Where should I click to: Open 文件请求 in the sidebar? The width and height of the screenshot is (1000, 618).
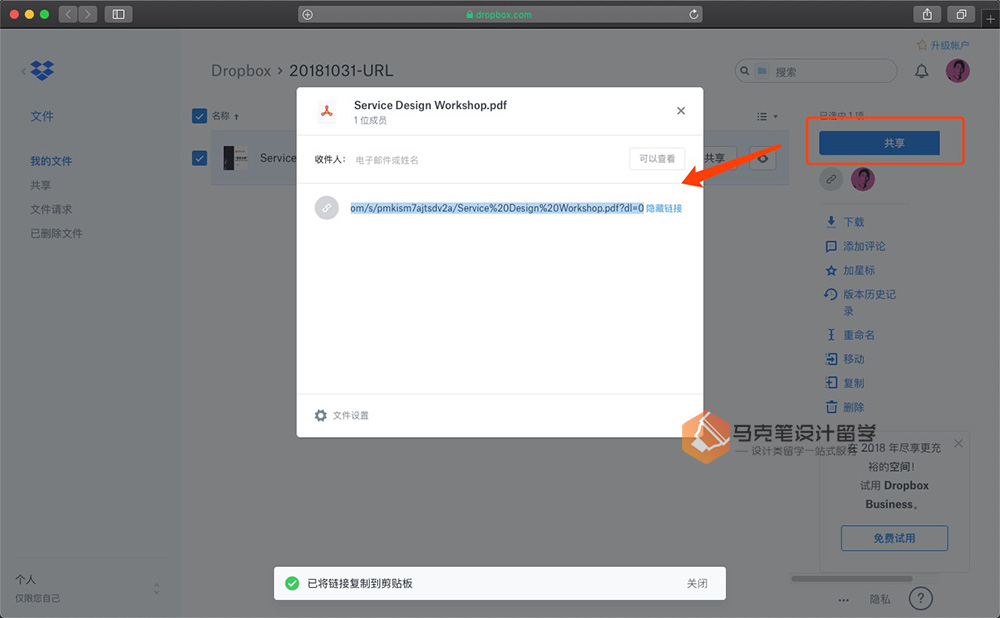pyautogui.click(x=51, y=210)
